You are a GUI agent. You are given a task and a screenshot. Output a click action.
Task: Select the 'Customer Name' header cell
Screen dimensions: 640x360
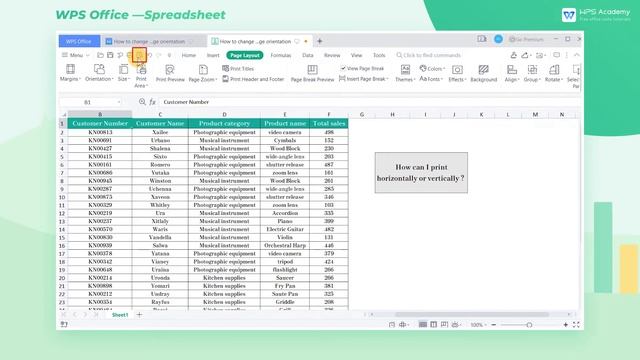click(x=160, y=123)
